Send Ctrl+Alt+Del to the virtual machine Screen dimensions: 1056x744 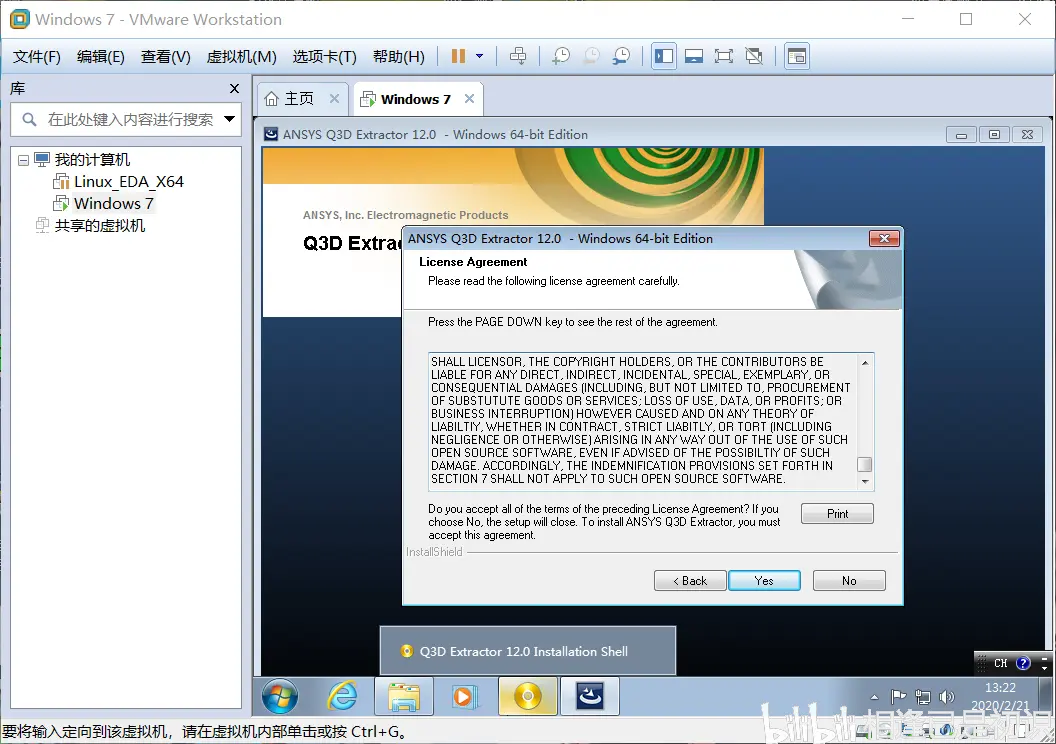click(518, 57)
